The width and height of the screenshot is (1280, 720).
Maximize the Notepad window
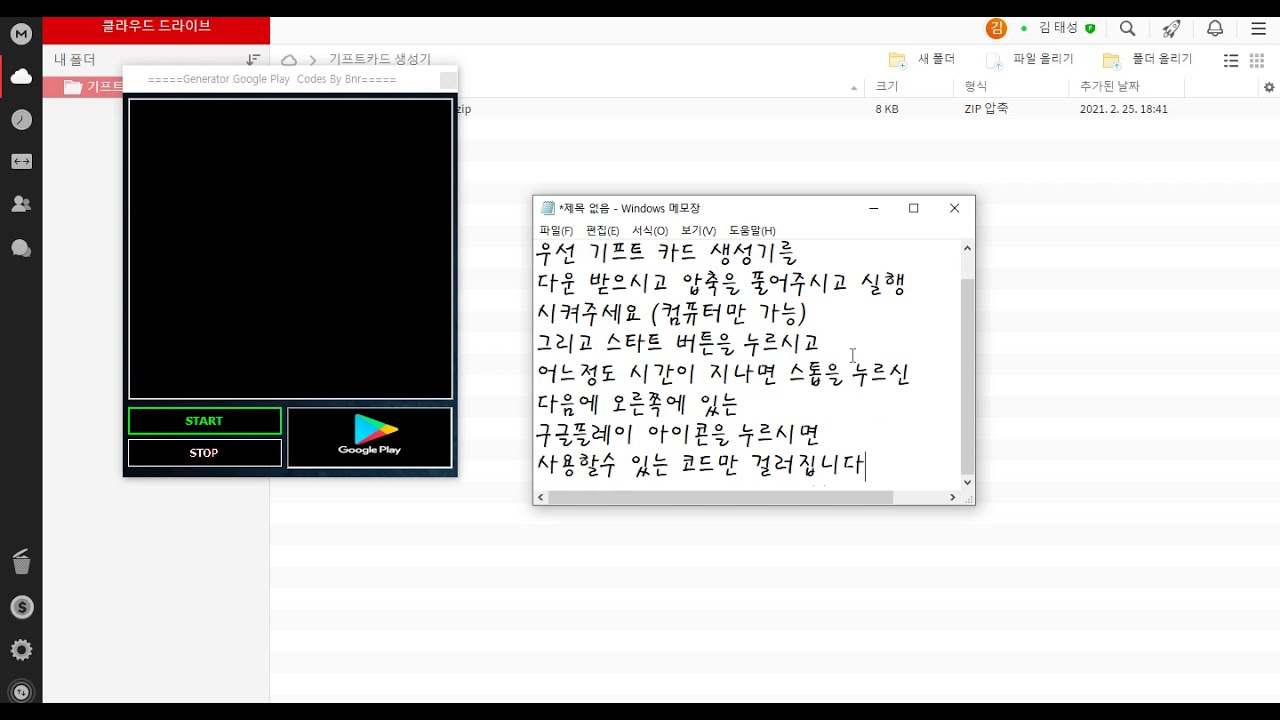tap(913, 208)
